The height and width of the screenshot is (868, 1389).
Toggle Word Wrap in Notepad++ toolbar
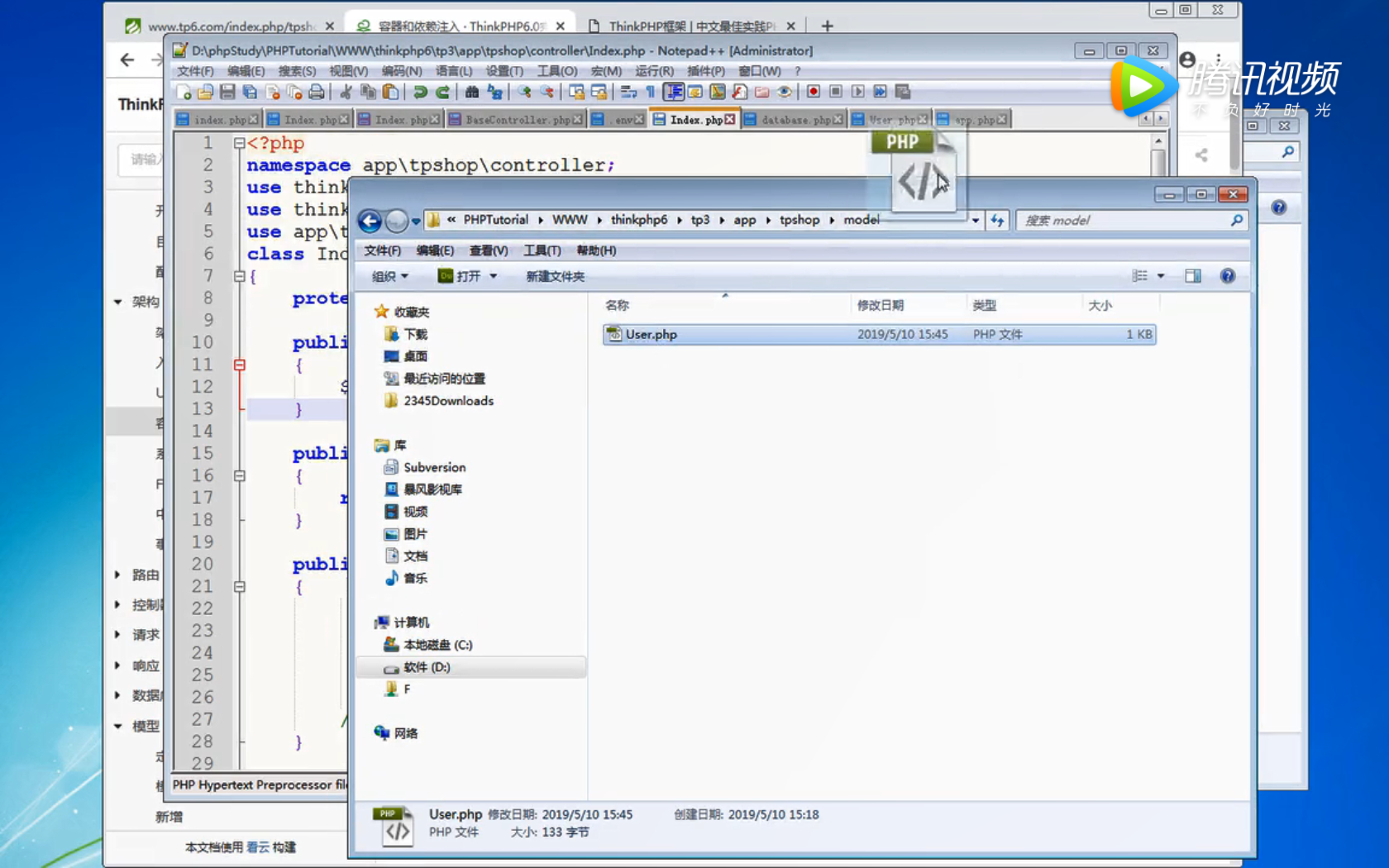click(x=628, y=92)
